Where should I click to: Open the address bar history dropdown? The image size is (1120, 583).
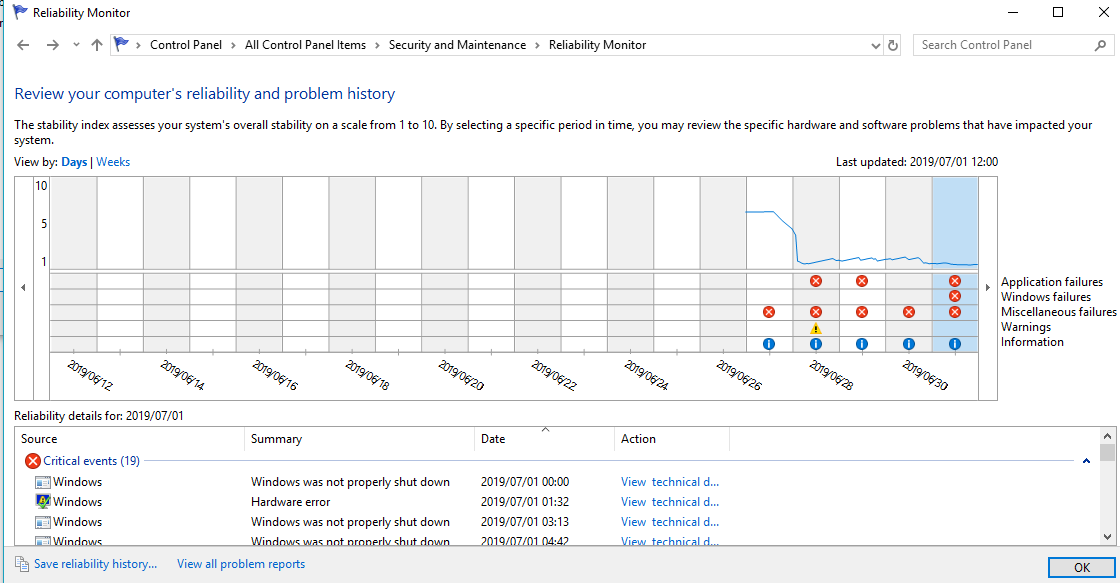click(x=876, y=45)
